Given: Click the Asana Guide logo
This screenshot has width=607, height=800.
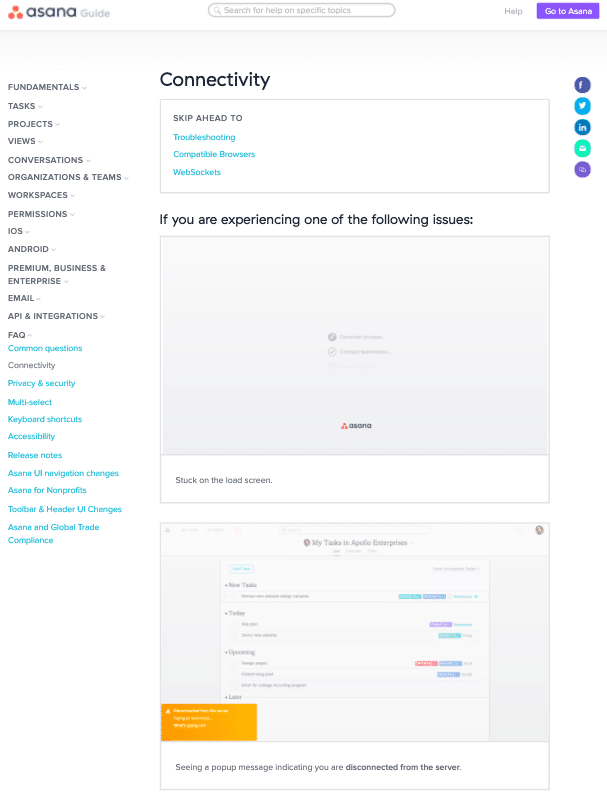Looking at the screenshot, I should point(60,12).
